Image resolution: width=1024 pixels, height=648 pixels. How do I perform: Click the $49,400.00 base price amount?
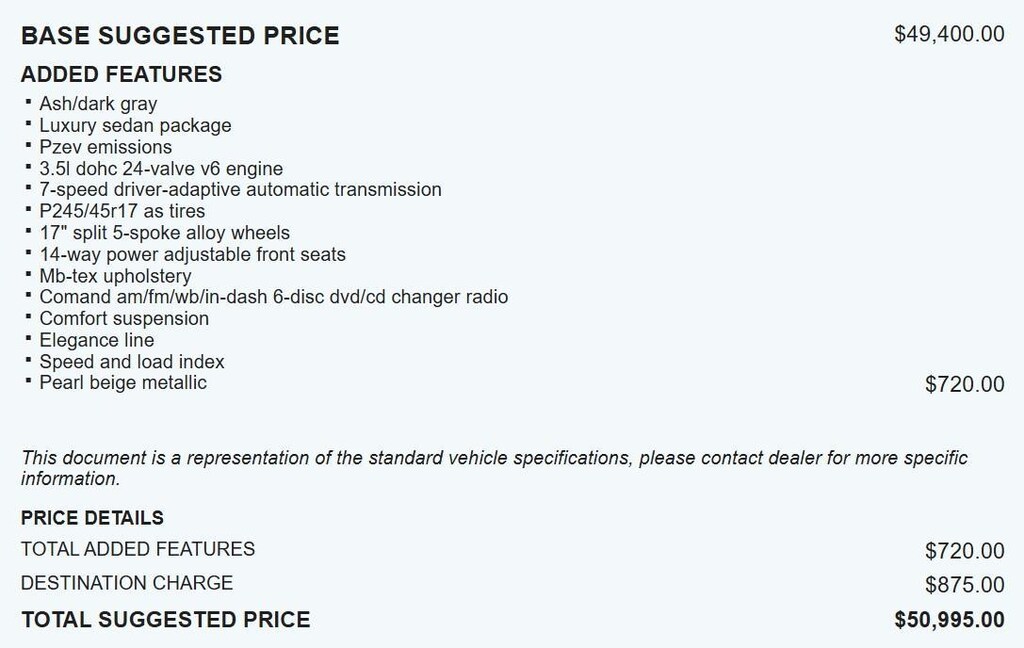click(x=949, y=34)
